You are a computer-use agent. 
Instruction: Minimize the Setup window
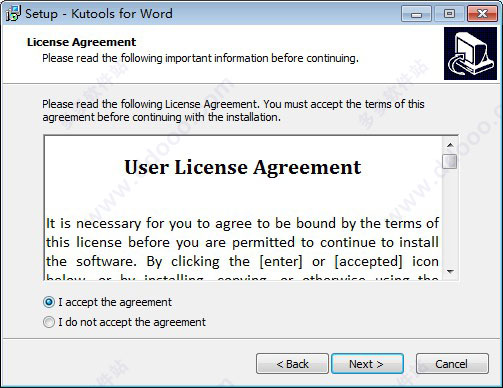coord(416,14)
